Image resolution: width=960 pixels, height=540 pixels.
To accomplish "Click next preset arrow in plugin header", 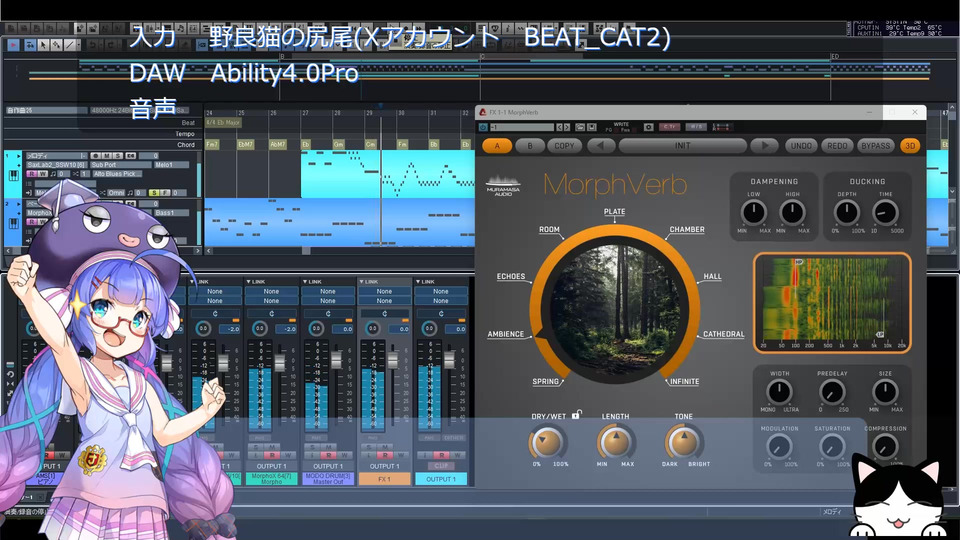I will (x=566, y=127).
